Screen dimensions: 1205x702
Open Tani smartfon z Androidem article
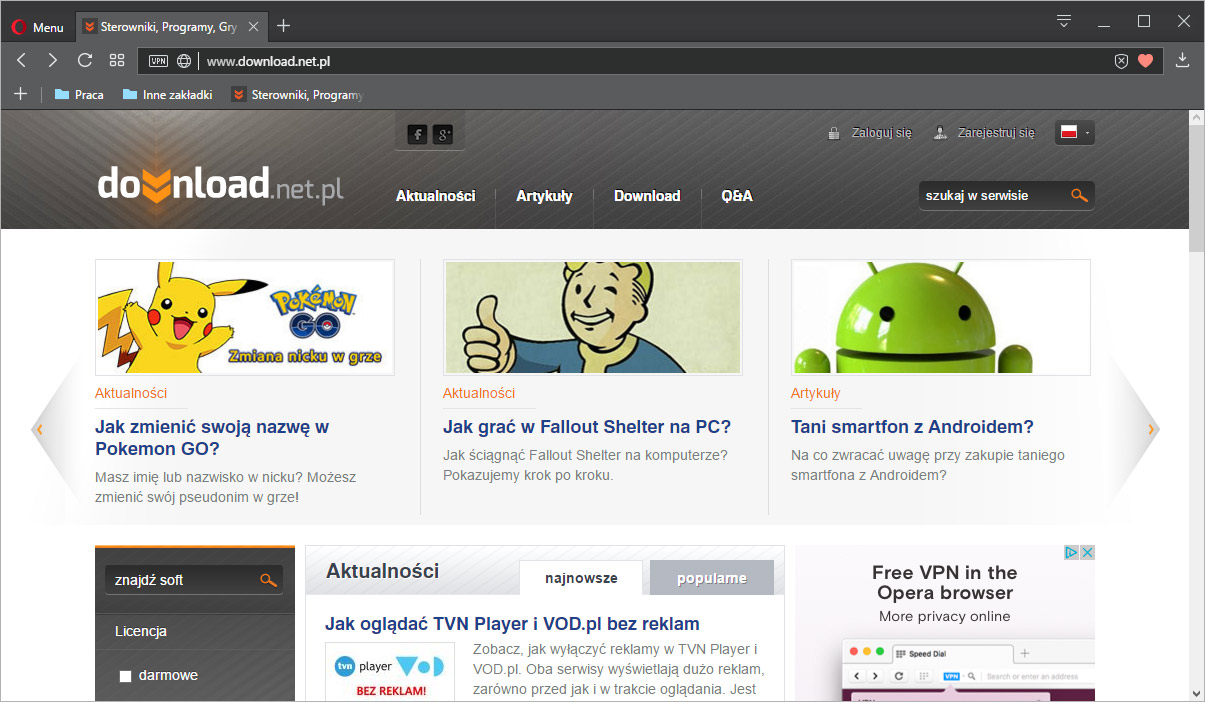coord(912,427)
